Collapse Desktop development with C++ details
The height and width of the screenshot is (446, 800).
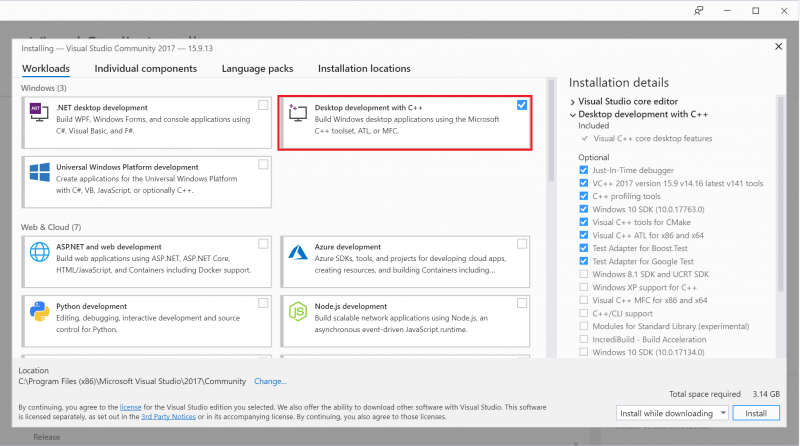(572, 115)
